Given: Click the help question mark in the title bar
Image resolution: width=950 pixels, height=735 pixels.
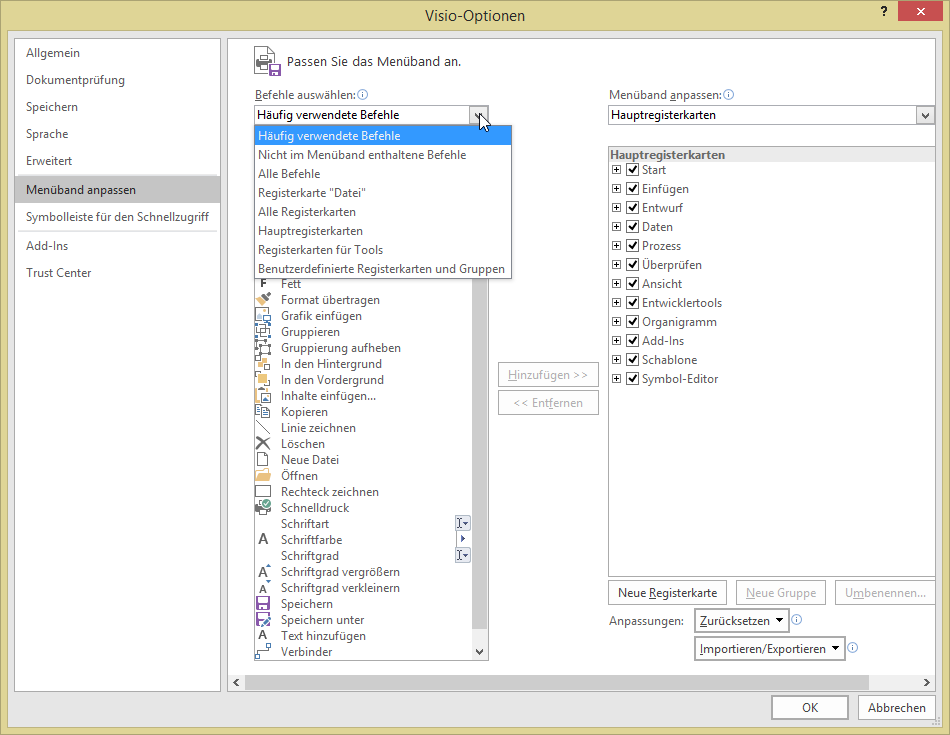Looking at the screenshot, I should [884, 12].
